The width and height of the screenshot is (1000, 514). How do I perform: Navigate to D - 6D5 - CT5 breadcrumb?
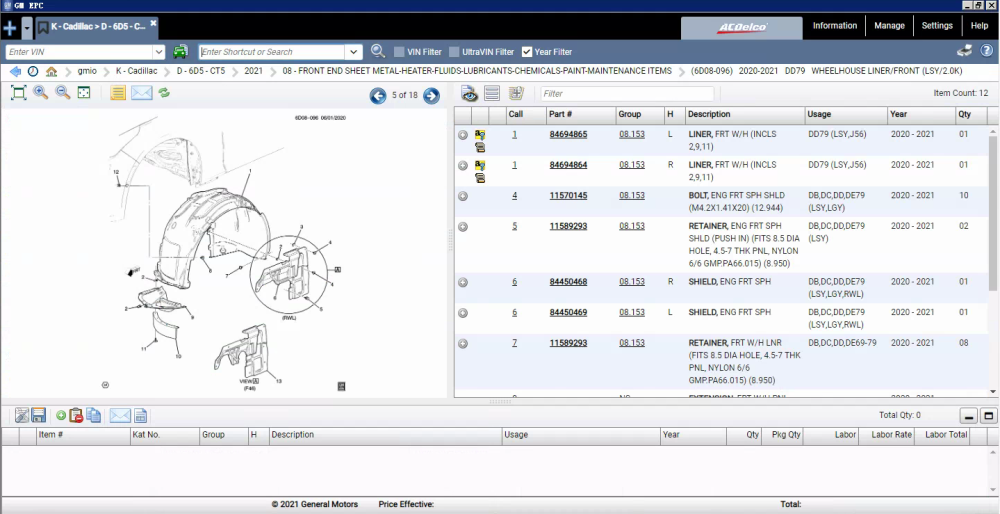pos(201,71)
